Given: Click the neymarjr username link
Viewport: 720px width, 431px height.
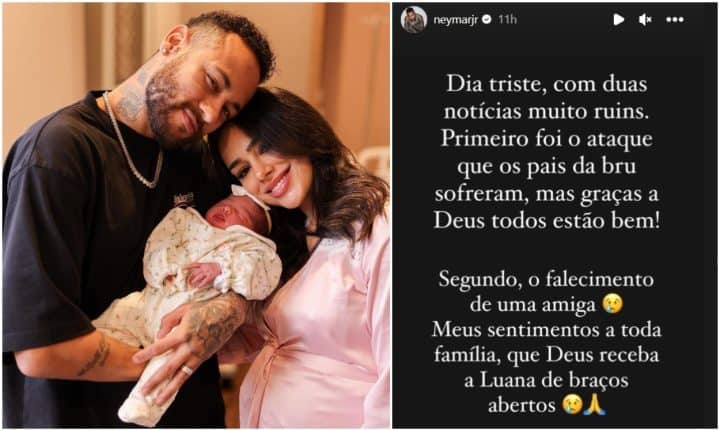Looking at the screenshot, I should point(456,20).
